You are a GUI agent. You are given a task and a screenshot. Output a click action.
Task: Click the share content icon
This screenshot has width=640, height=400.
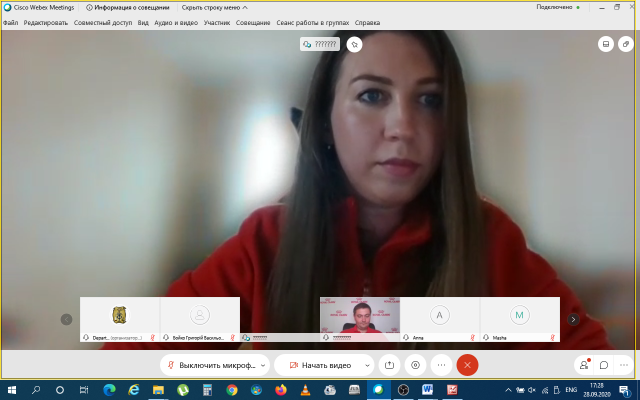(x=389, y=365)
